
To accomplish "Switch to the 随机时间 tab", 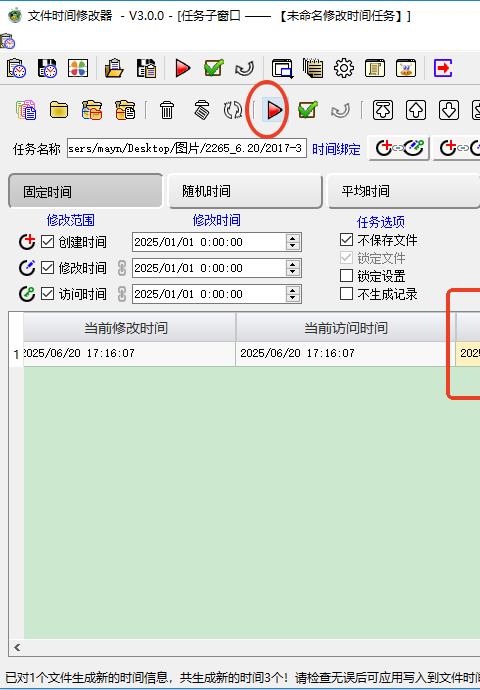I will tap(245, 191).
